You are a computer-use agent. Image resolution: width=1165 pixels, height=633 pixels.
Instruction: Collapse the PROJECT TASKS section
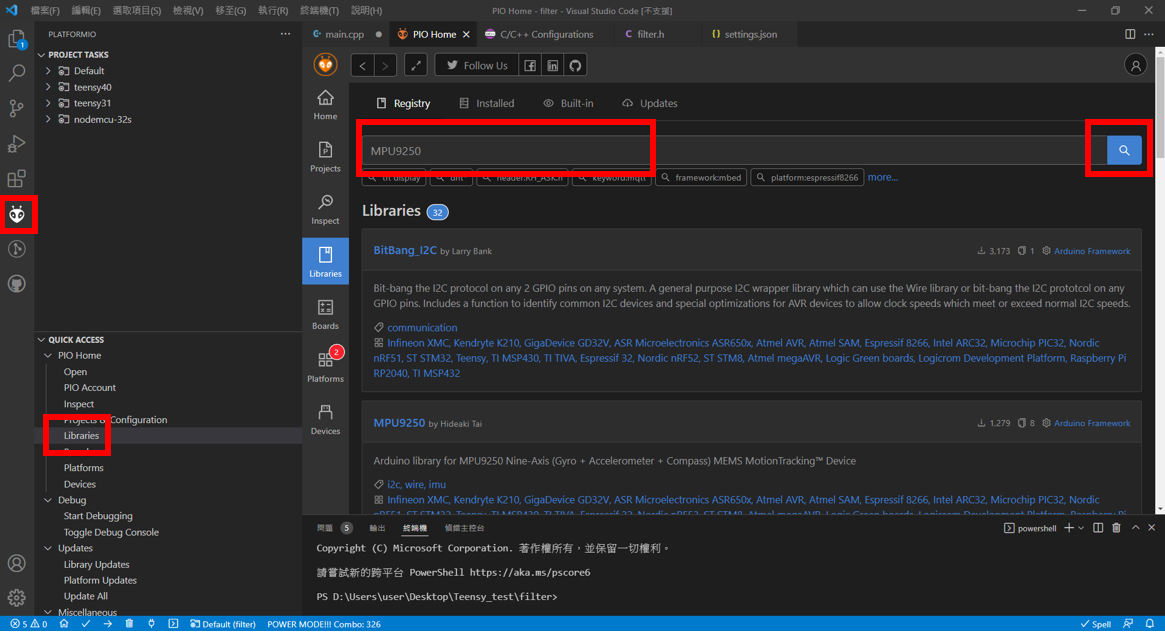[42, 55]
